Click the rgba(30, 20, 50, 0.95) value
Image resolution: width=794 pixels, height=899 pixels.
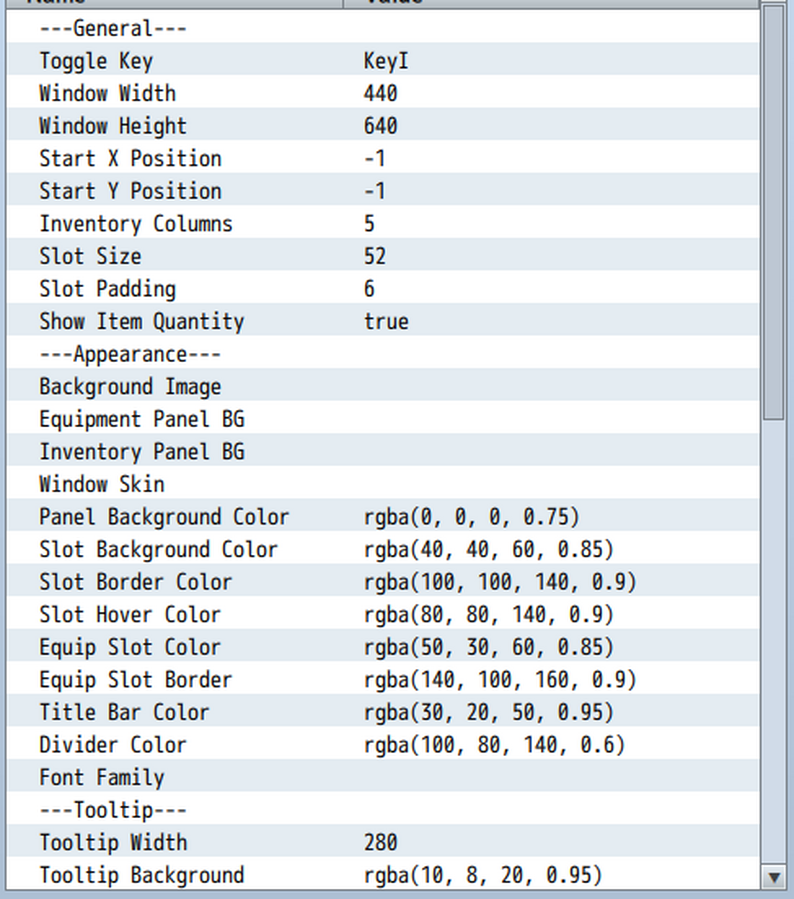tap(488, 712)
